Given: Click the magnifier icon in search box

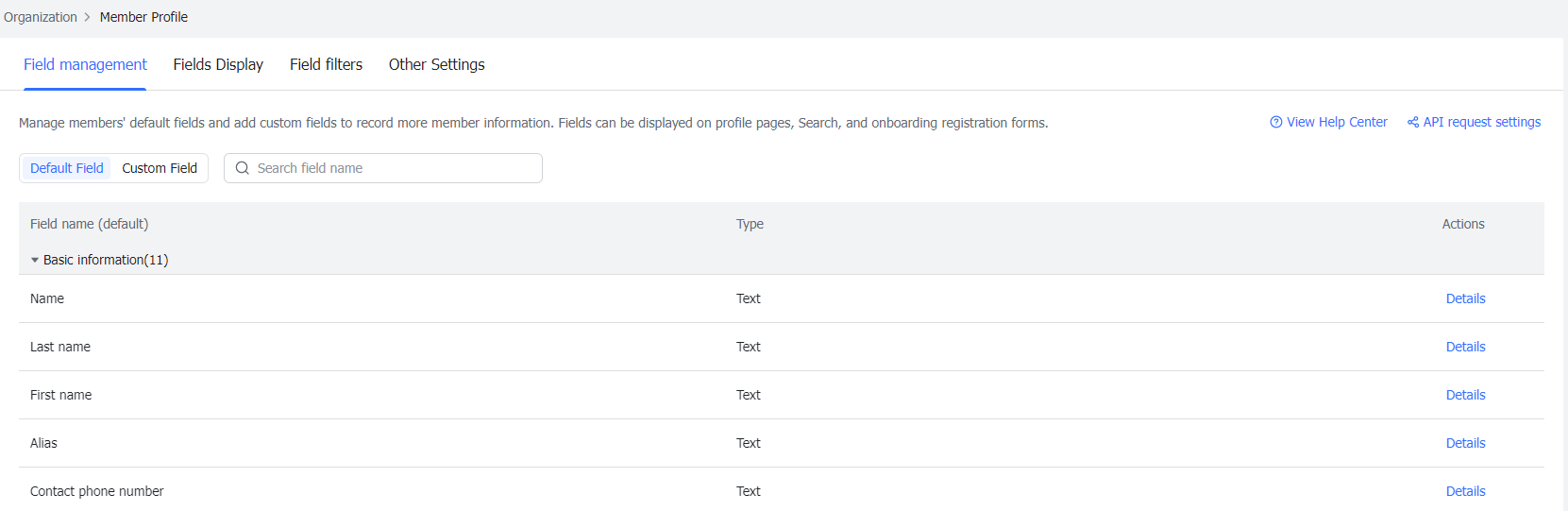Looking at the screenshot, I should (243, 168).
